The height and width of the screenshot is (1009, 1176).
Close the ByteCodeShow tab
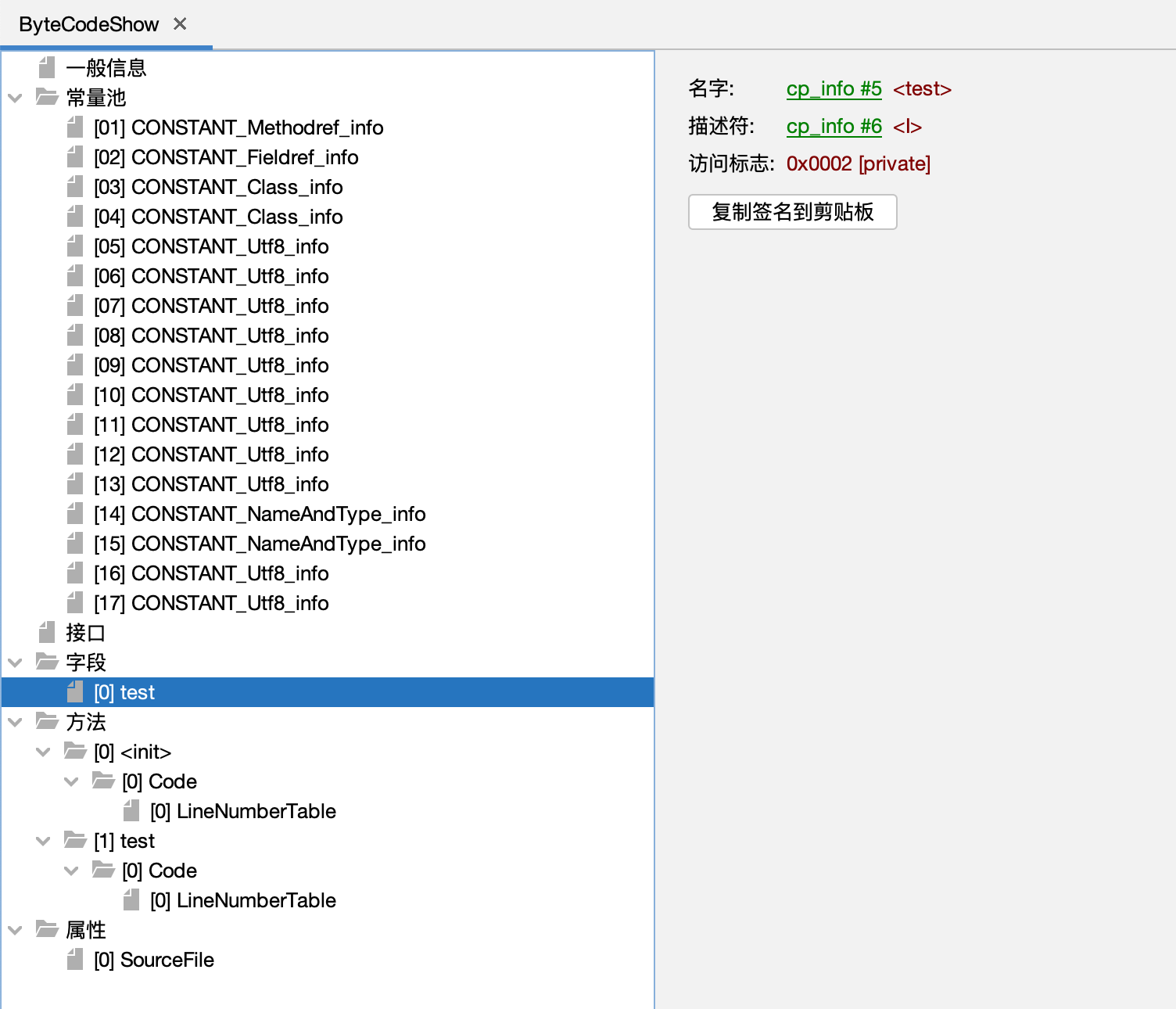point(180,24)
